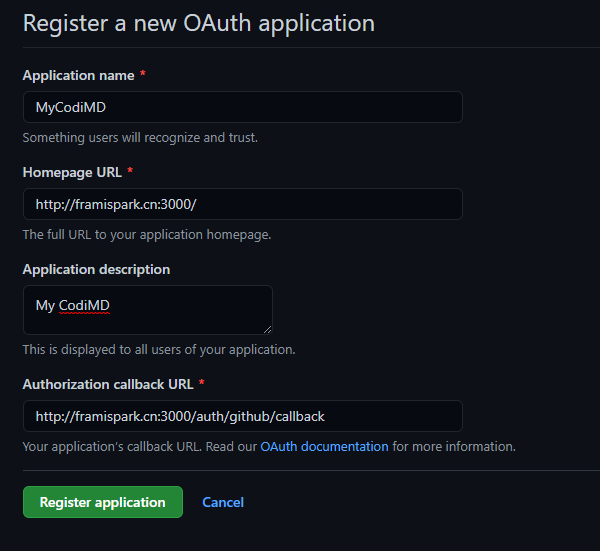Viewport: 600px width, 551px height.
Task: Click inside the Application description textarea
Action: [x=147, y=310]
